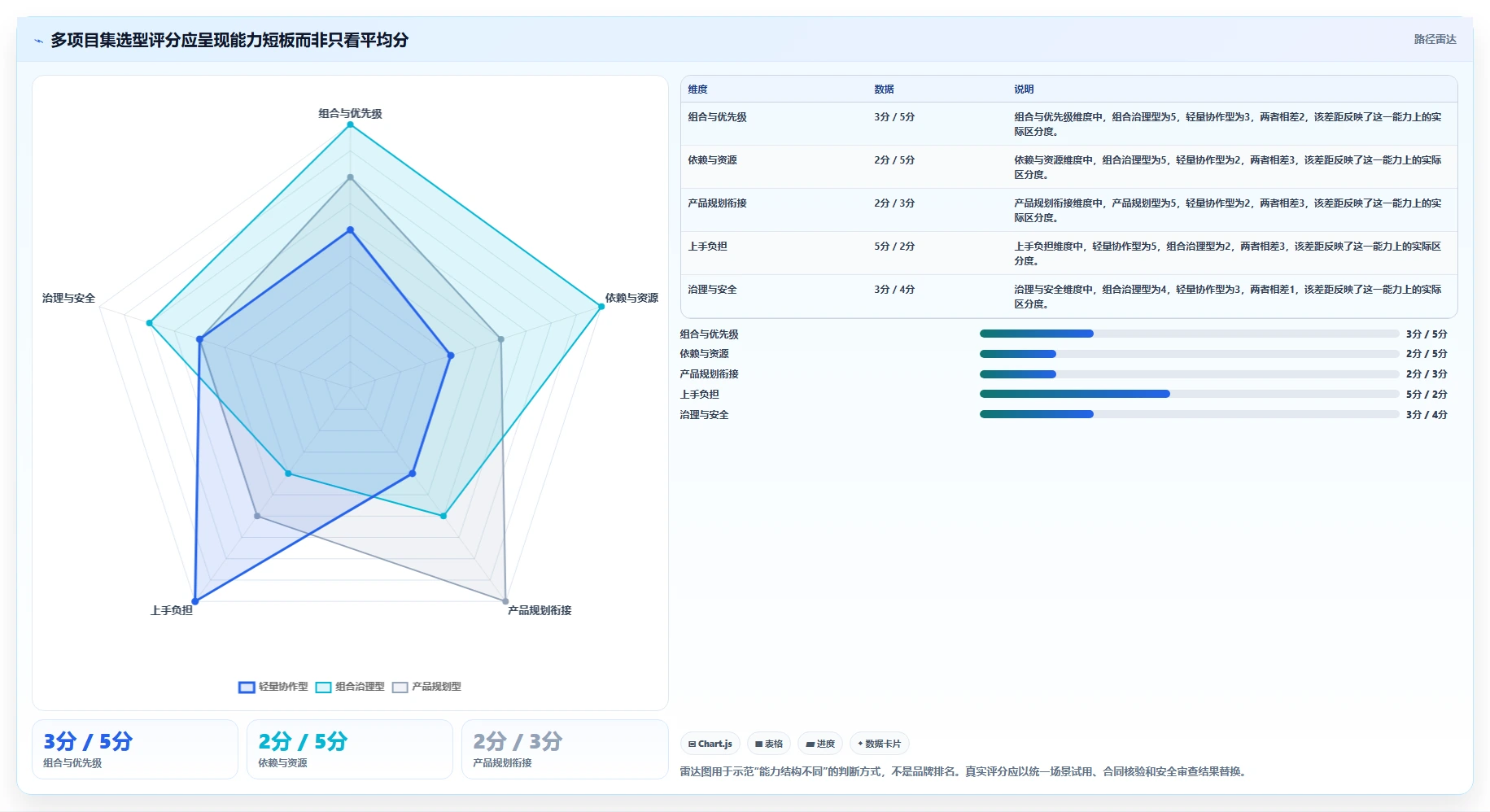The width and height of the screenshot is (1490, 812).
Task: Toggle the 组合治理型 legend item
Action: tap(350, 687)
